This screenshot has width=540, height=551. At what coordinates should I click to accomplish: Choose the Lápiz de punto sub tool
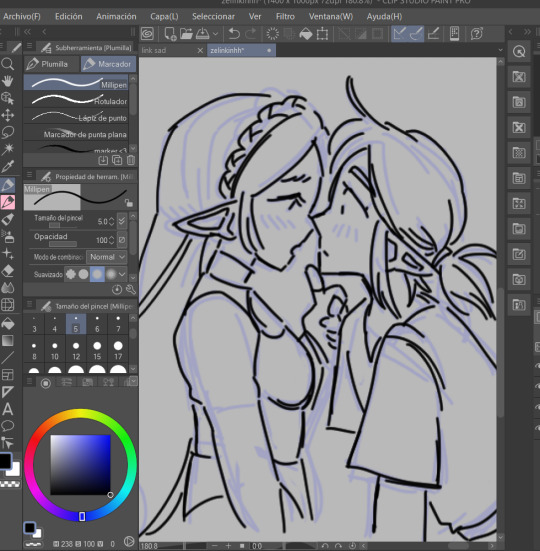[x=76, y=117]
